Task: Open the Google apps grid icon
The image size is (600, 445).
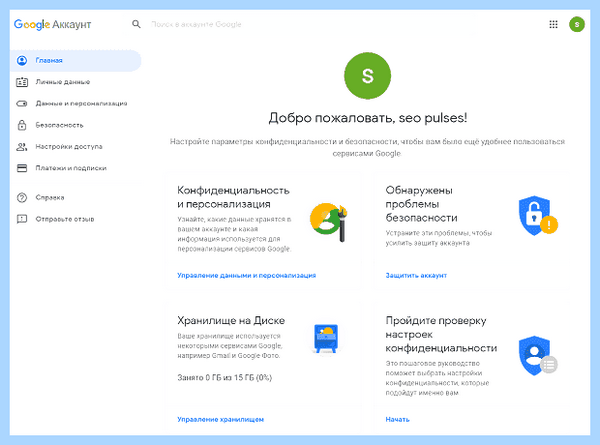Action: pyautogui.click(x=553, y=24)
